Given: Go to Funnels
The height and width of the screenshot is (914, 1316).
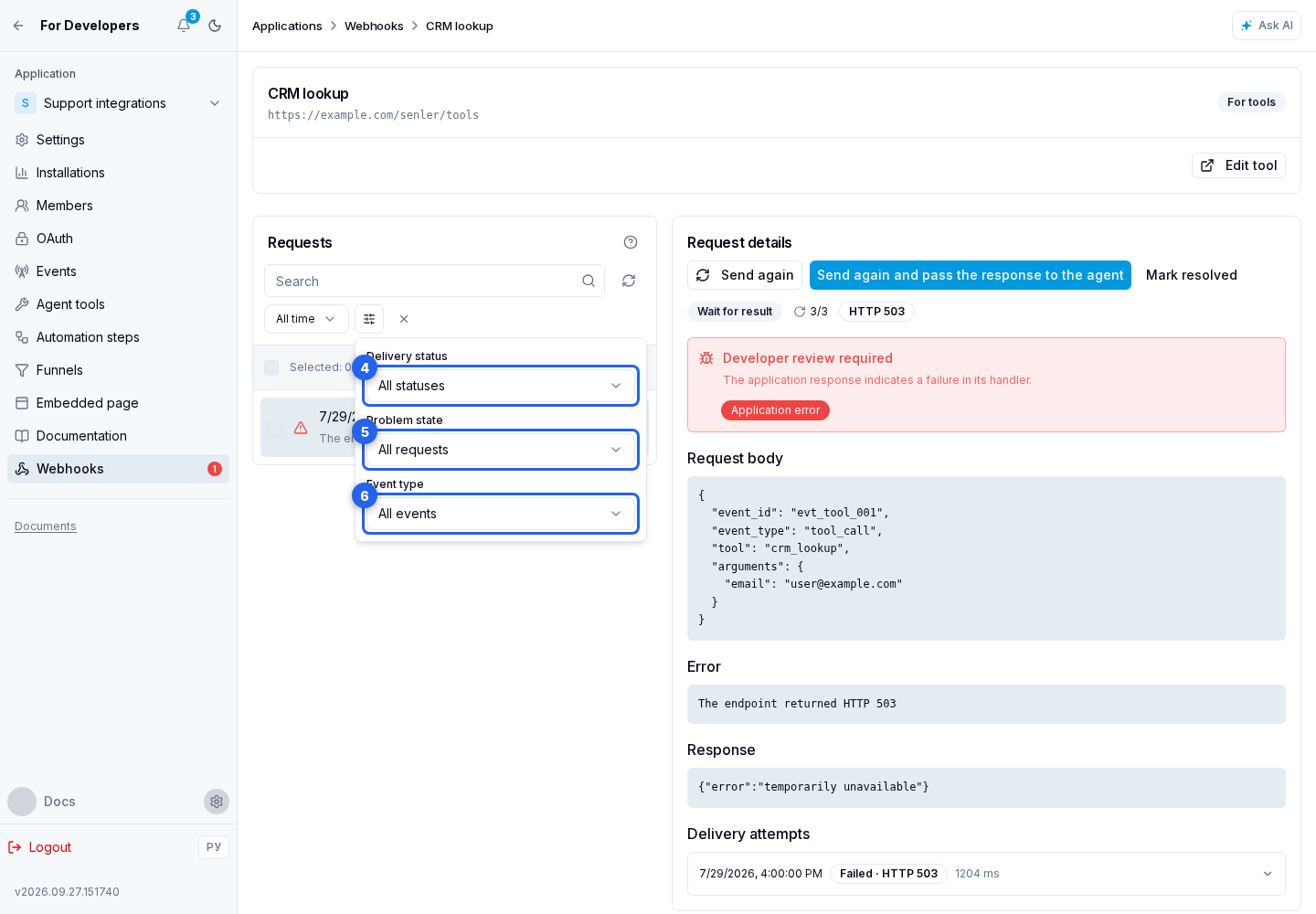Looking at the screenshot, I should pos(118,370).
